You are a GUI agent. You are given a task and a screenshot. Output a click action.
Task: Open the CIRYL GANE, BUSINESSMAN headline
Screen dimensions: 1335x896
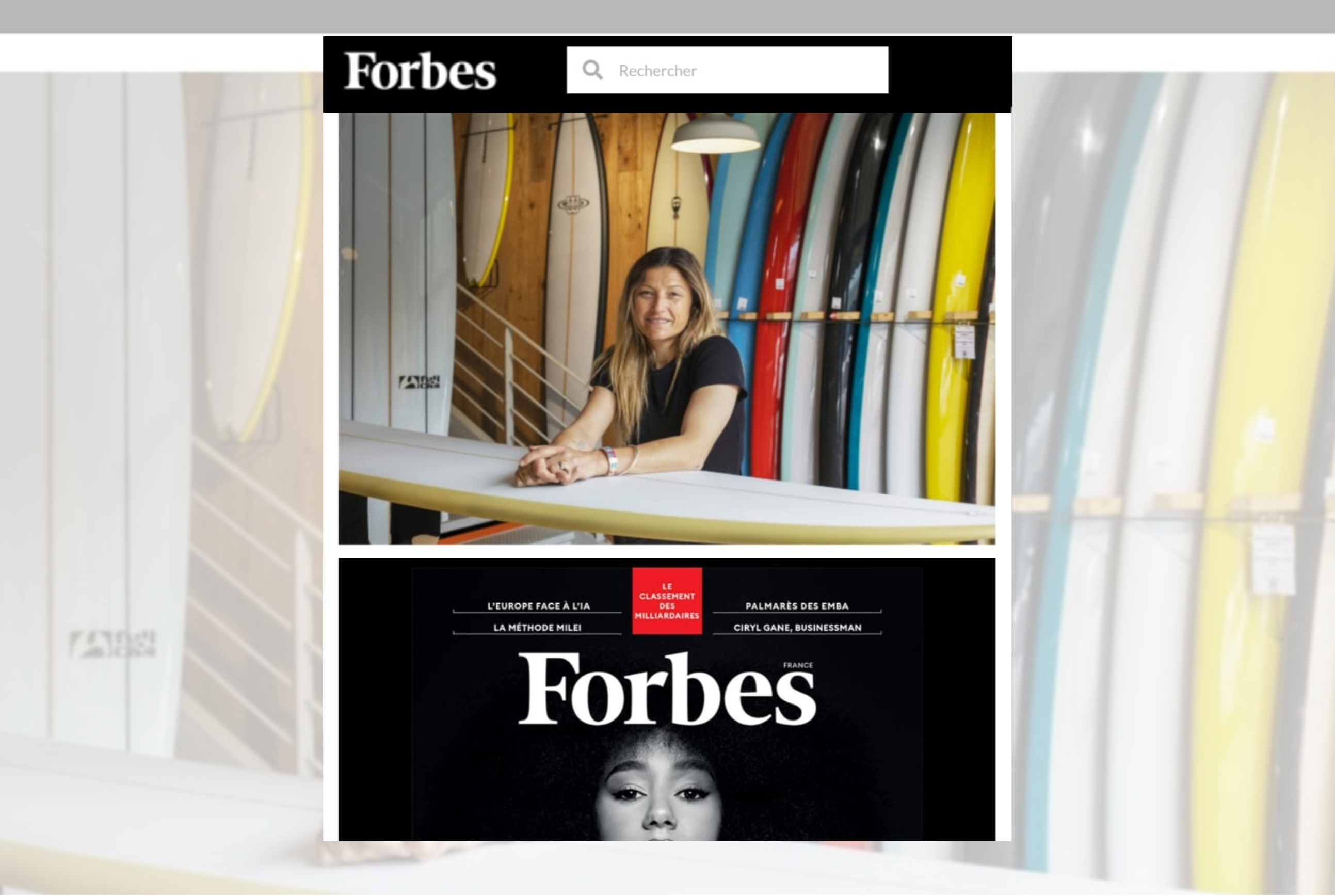pos(797,628)
